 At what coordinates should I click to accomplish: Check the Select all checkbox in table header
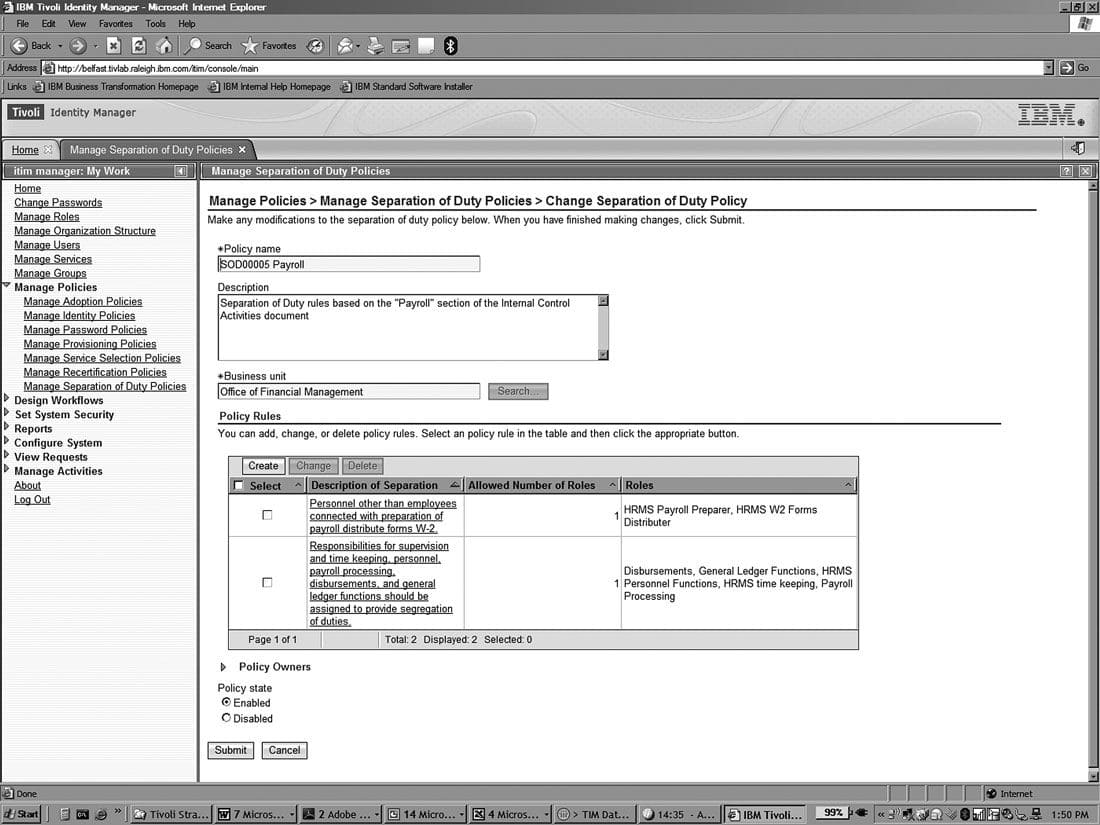(x=239, y=485)
